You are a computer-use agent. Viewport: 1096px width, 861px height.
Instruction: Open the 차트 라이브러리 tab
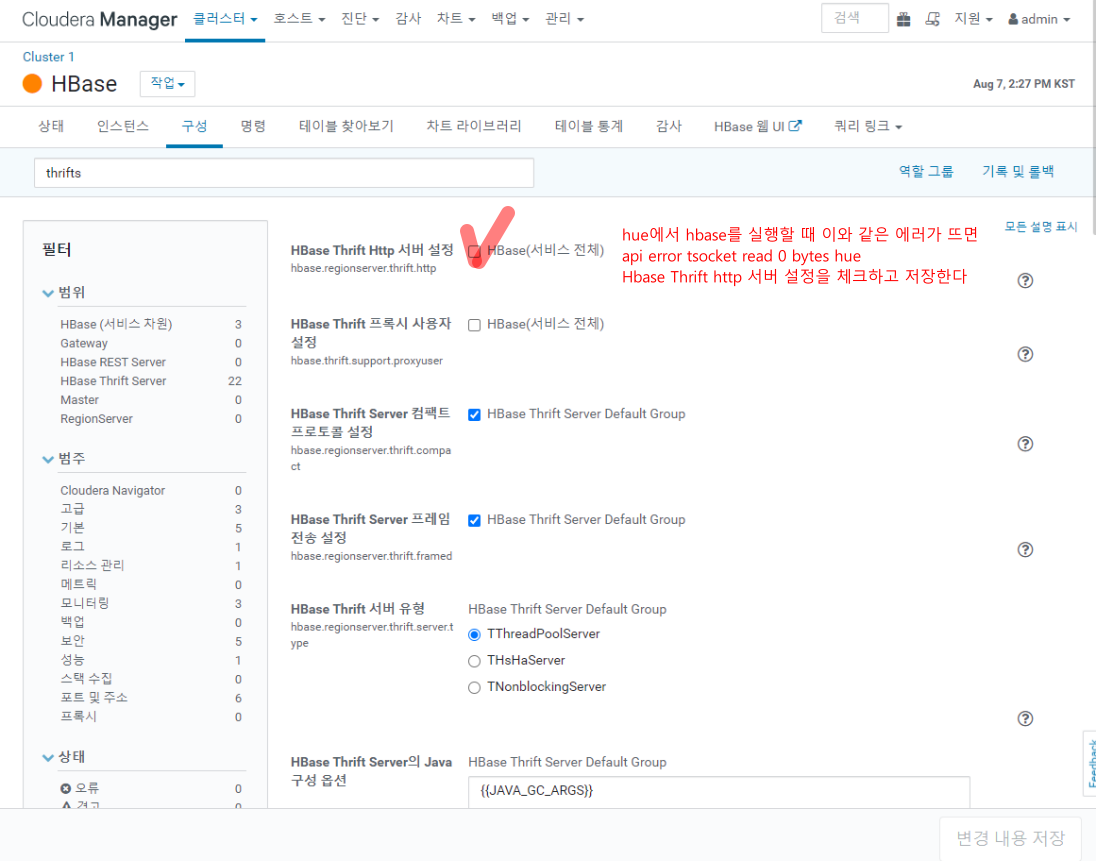pyautogui.click(x=474, y=126)
